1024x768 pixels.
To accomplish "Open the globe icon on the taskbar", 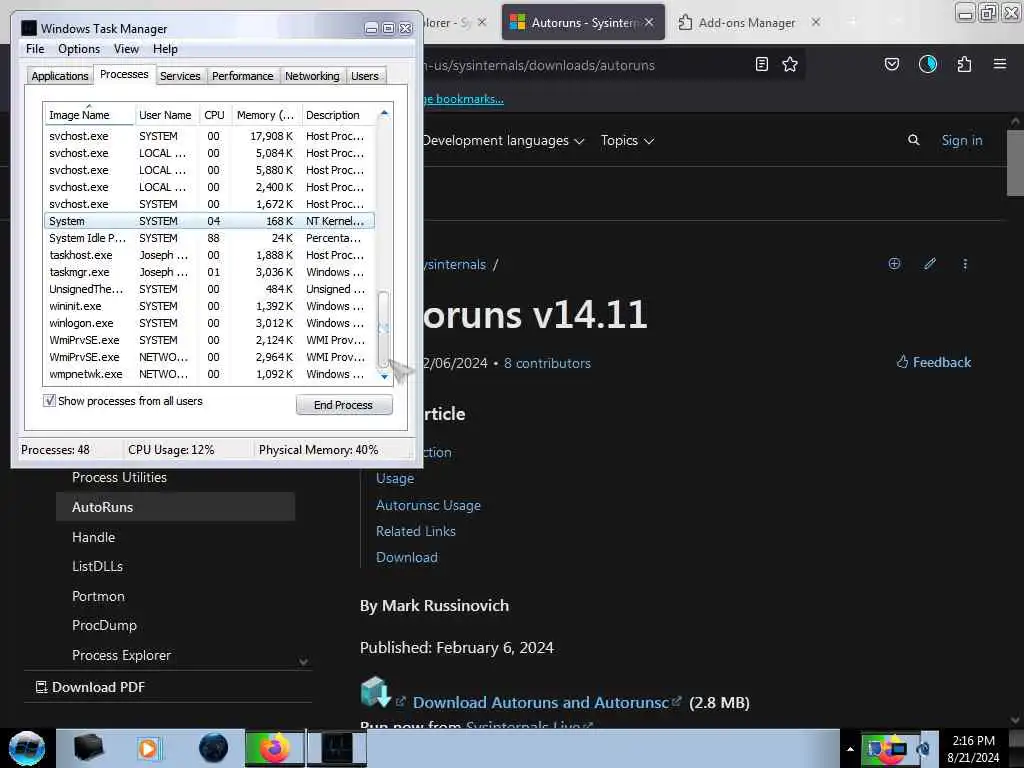I will pos(214,748).
